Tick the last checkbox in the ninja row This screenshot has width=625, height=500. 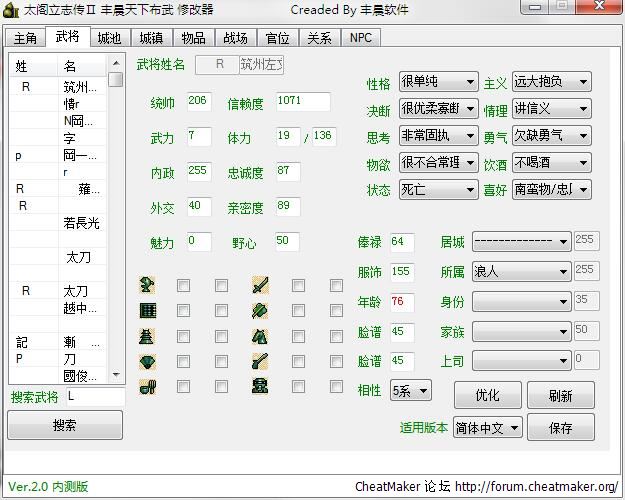335,386
